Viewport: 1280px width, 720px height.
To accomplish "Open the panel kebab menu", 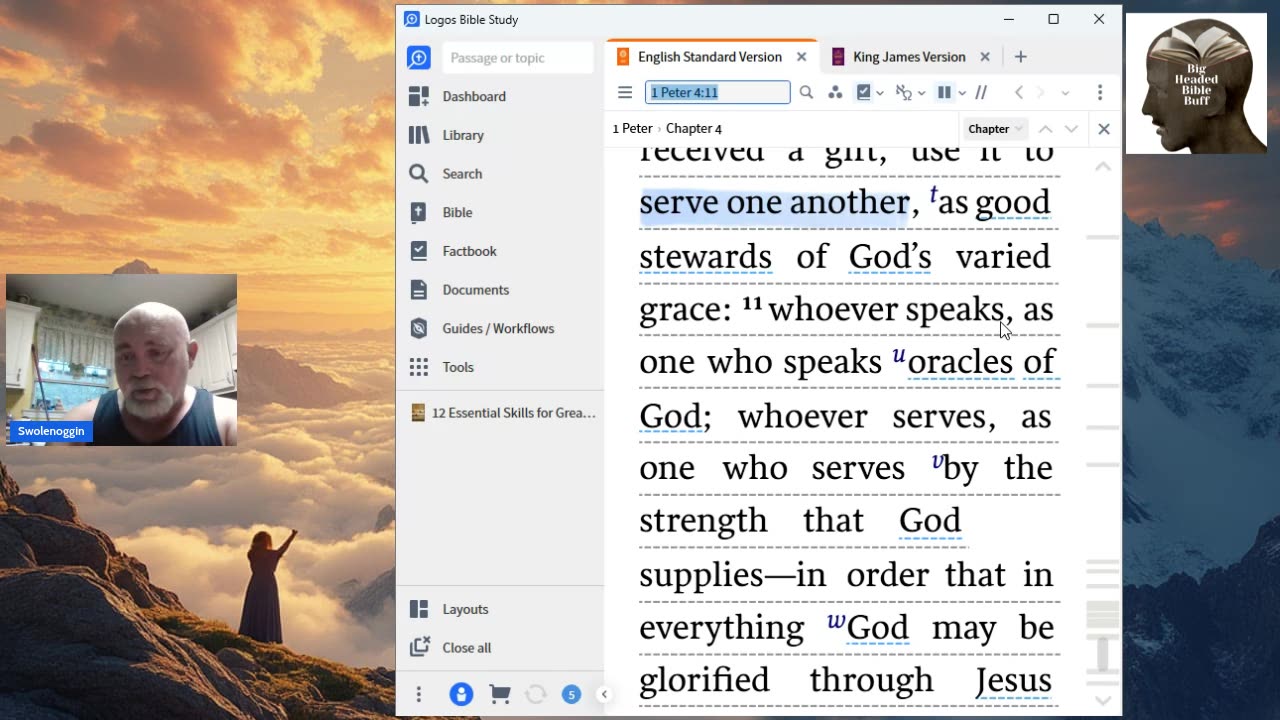I will tap(1100, 92).
